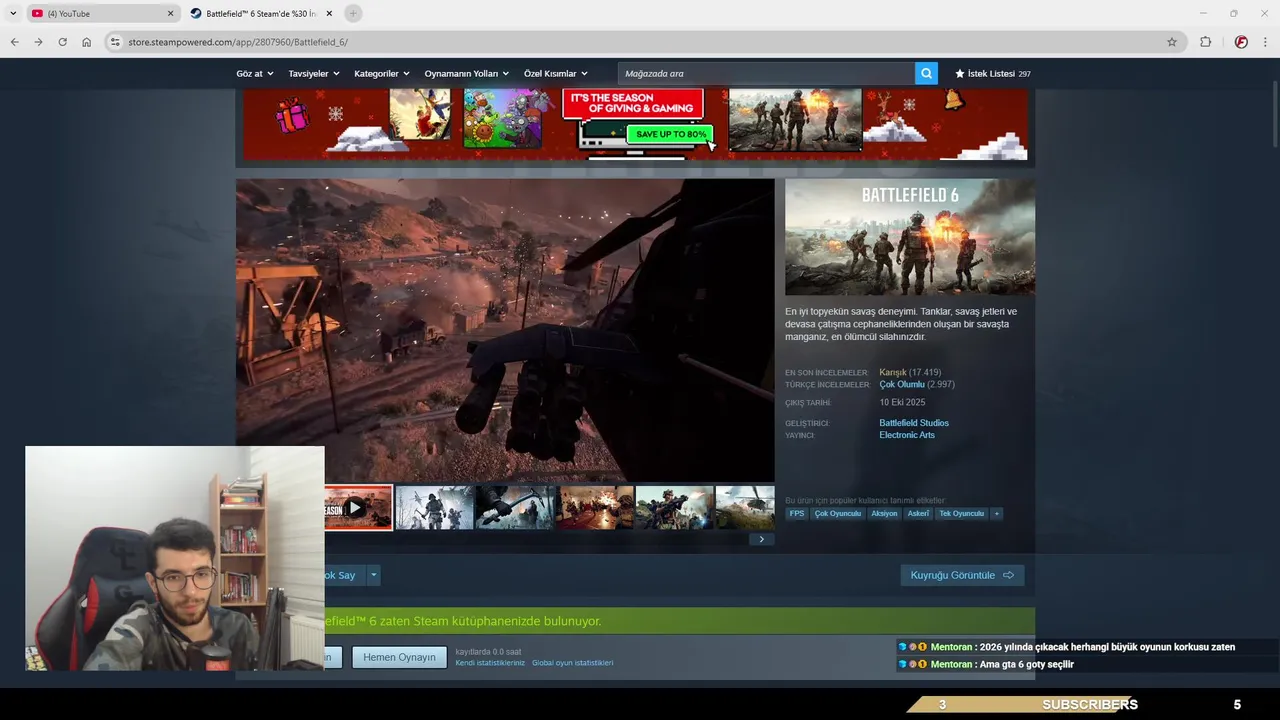This screenshot has width=1280, height=720.
Task: Expand the Kategoriler menu
Action: click(x=383, y=73)
